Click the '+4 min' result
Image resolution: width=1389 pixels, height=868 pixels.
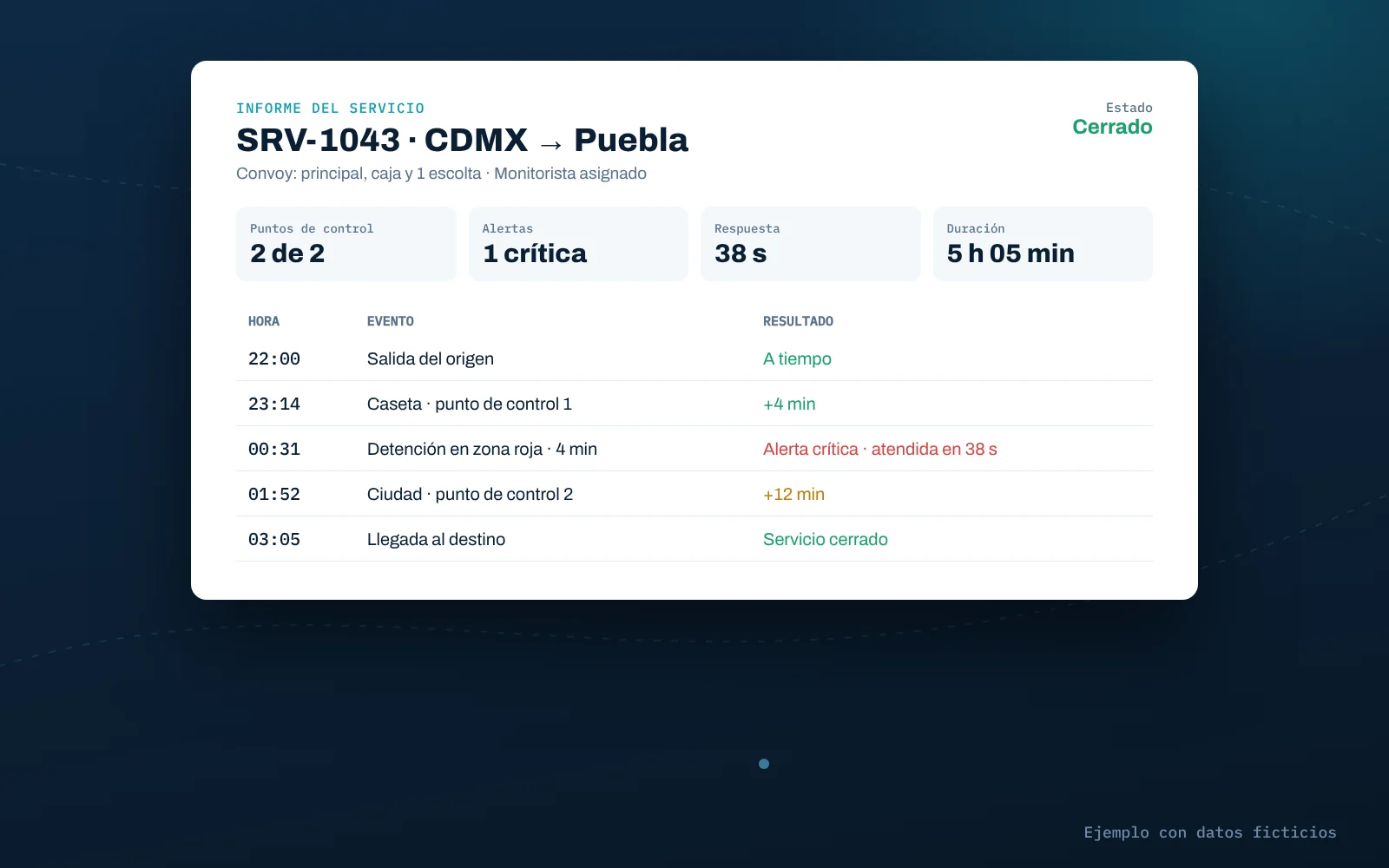789,404
